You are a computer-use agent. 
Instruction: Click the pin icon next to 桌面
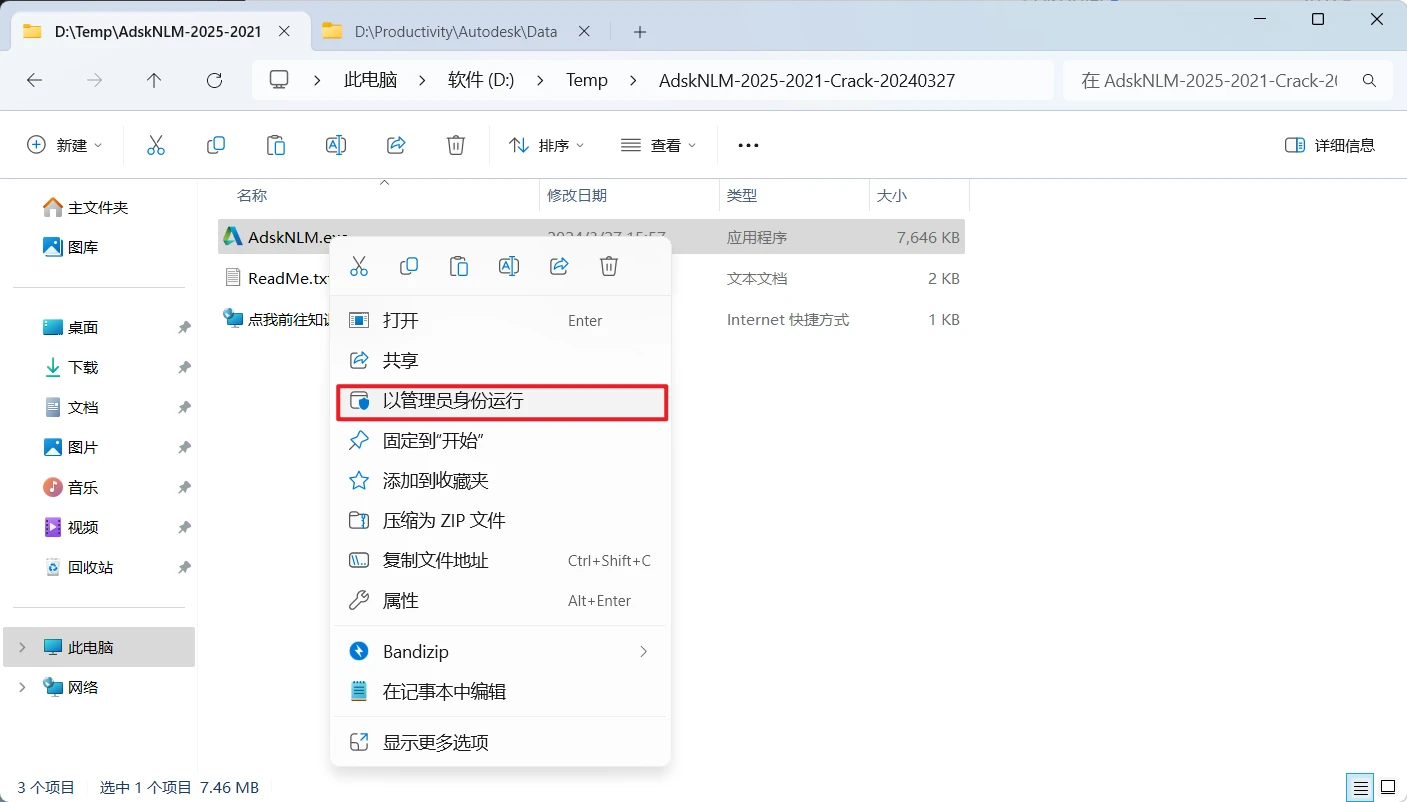click(184, 328)
